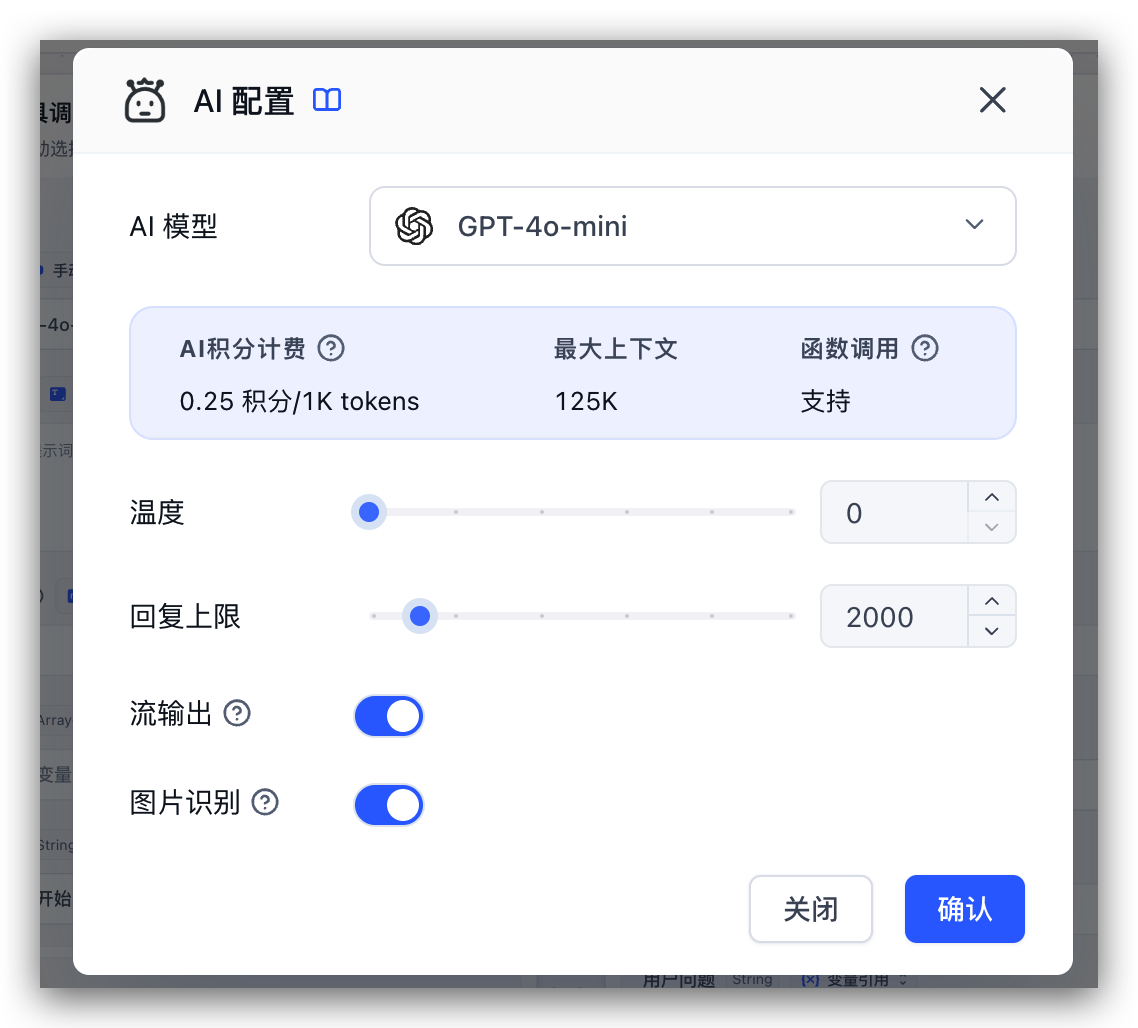
Task: Confirm settings with 确认 button
Action: point(964,909)
